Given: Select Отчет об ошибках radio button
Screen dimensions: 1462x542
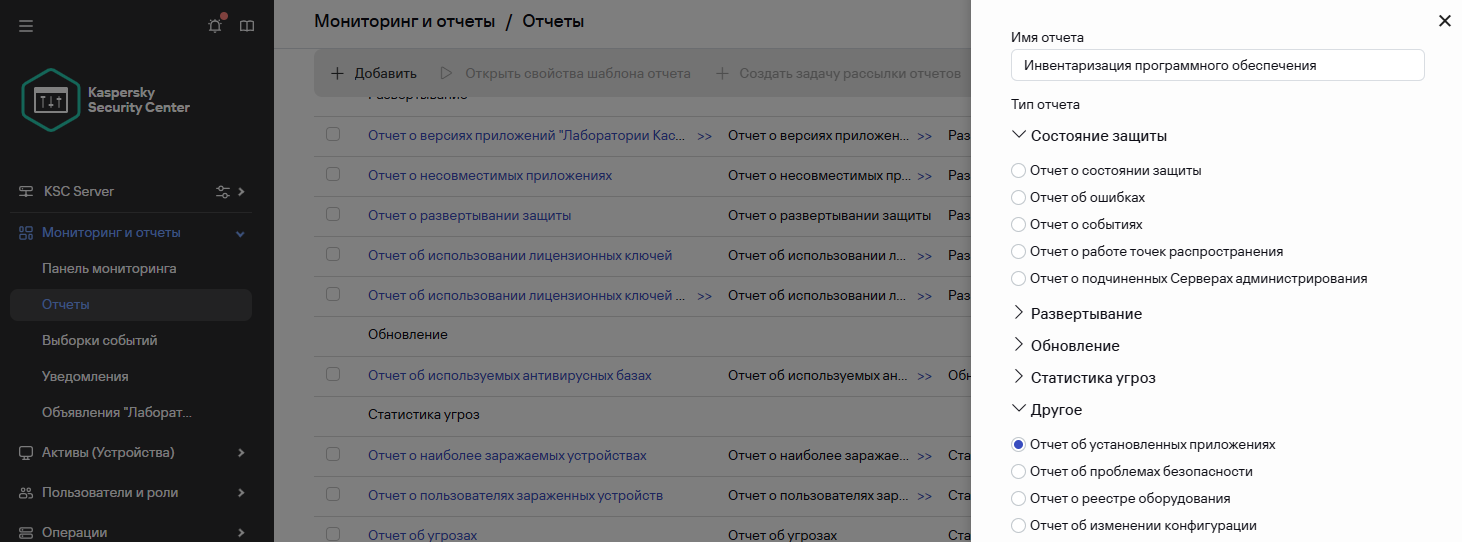Looking at the screenshot, I should click(1018, 198).
